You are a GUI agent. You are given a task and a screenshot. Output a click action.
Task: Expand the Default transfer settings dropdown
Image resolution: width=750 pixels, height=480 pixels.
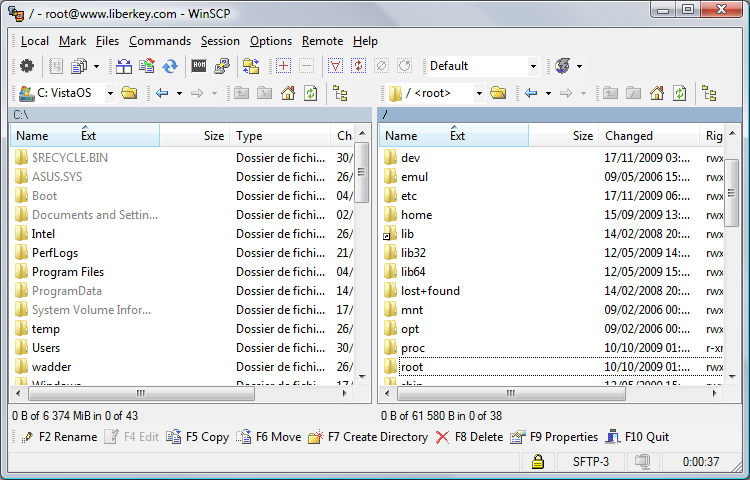[x=533, y=66]
